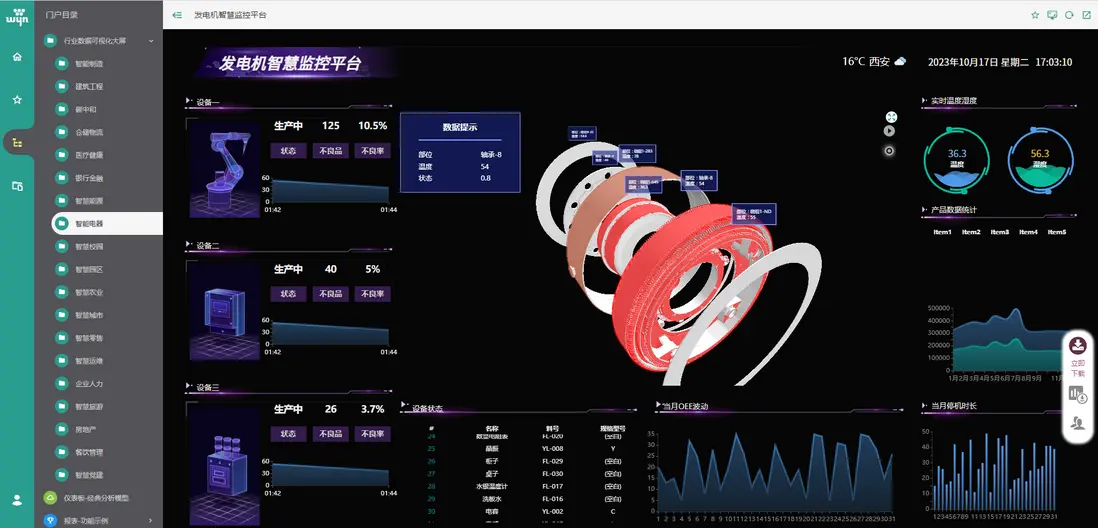Toggle Item1 legend in 产品数据统计
Screen dimensions: 1098x528
coord(943,232)
